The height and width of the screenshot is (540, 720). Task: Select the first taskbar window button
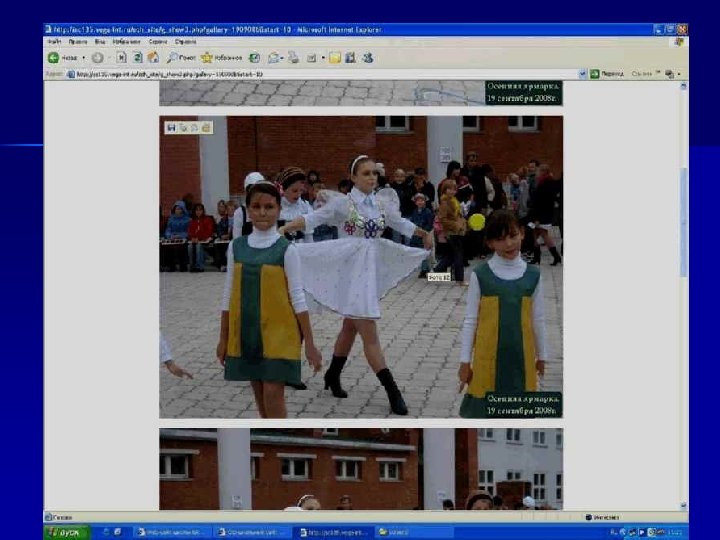(x=172, y=533)
